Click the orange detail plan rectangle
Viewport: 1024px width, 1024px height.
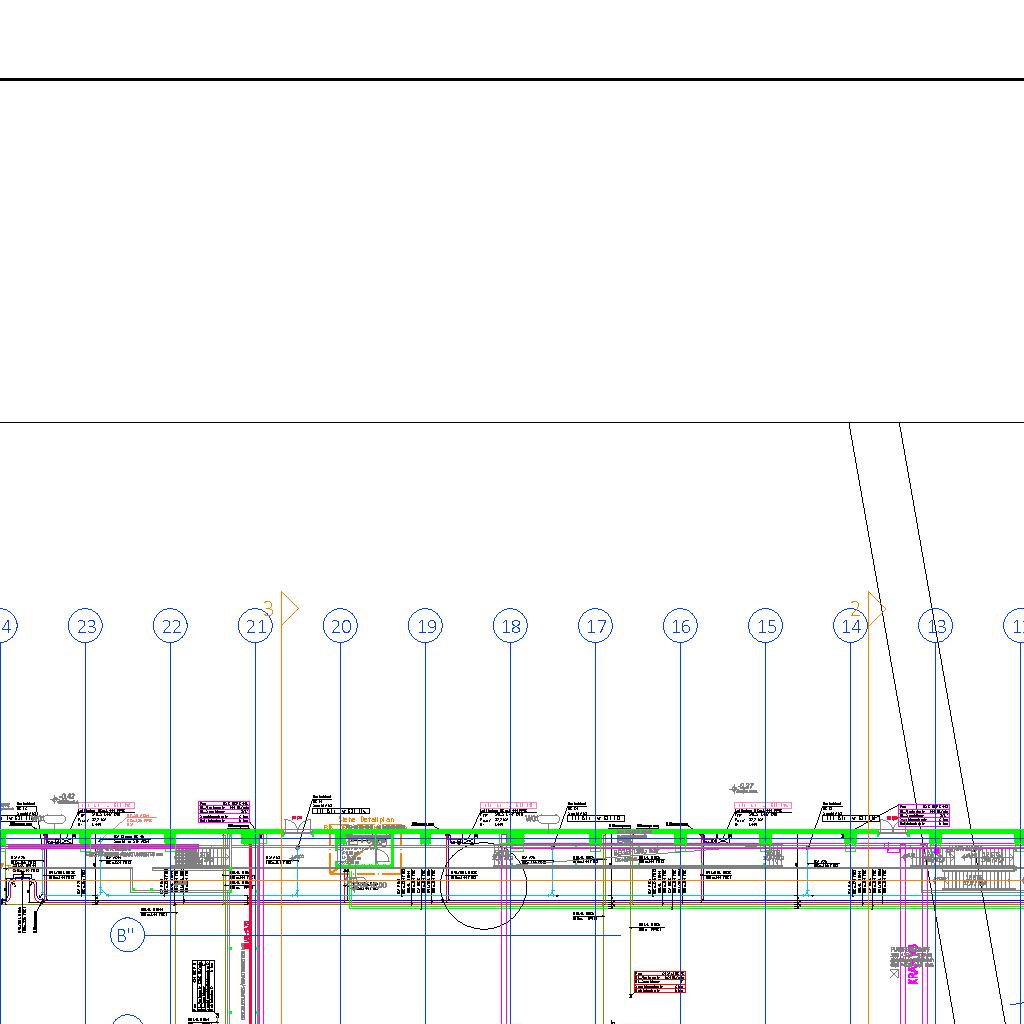[x=362, y=853]
